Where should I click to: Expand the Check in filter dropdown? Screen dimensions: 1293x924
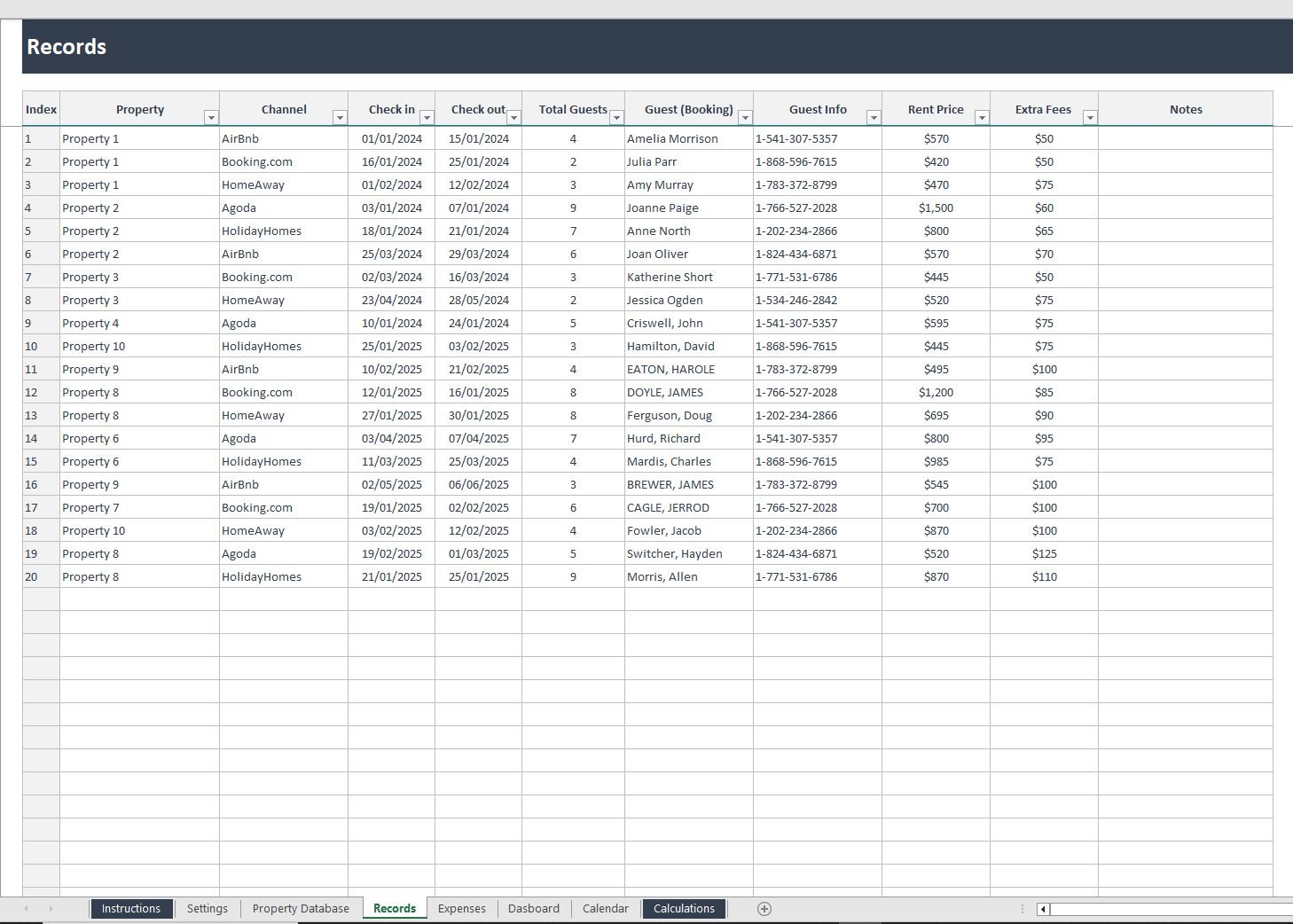coord(427,118)
